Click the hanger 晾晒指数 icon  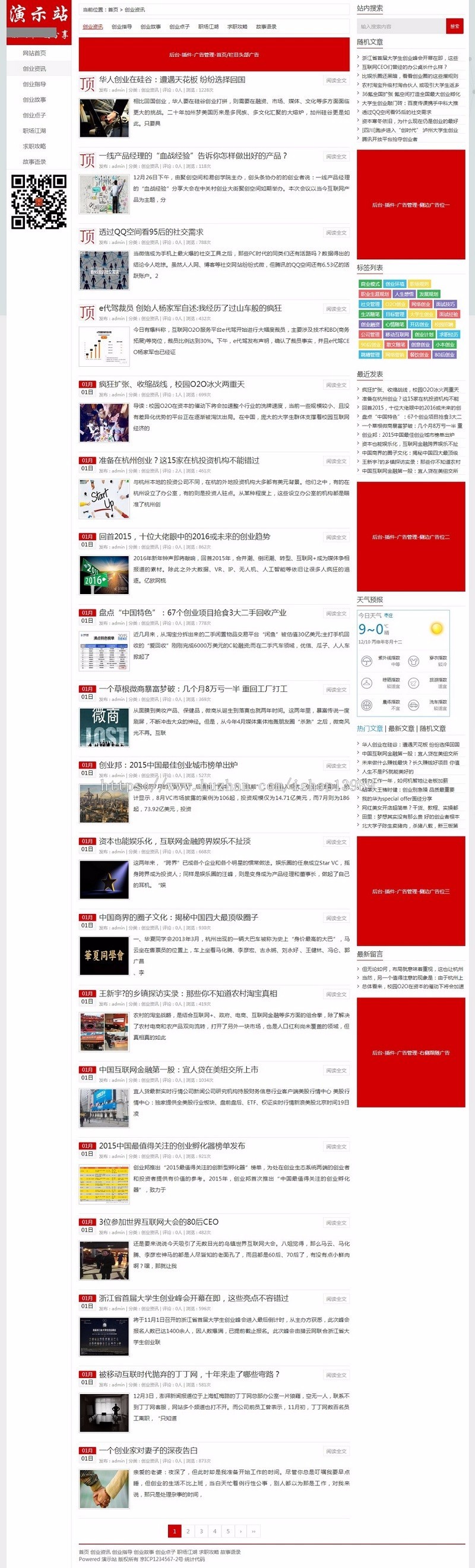(x=366, y=683)
